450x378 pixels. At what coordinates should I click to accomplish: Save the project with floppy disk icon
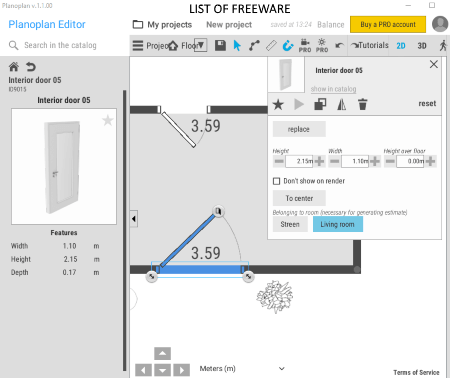pos(220,45)
